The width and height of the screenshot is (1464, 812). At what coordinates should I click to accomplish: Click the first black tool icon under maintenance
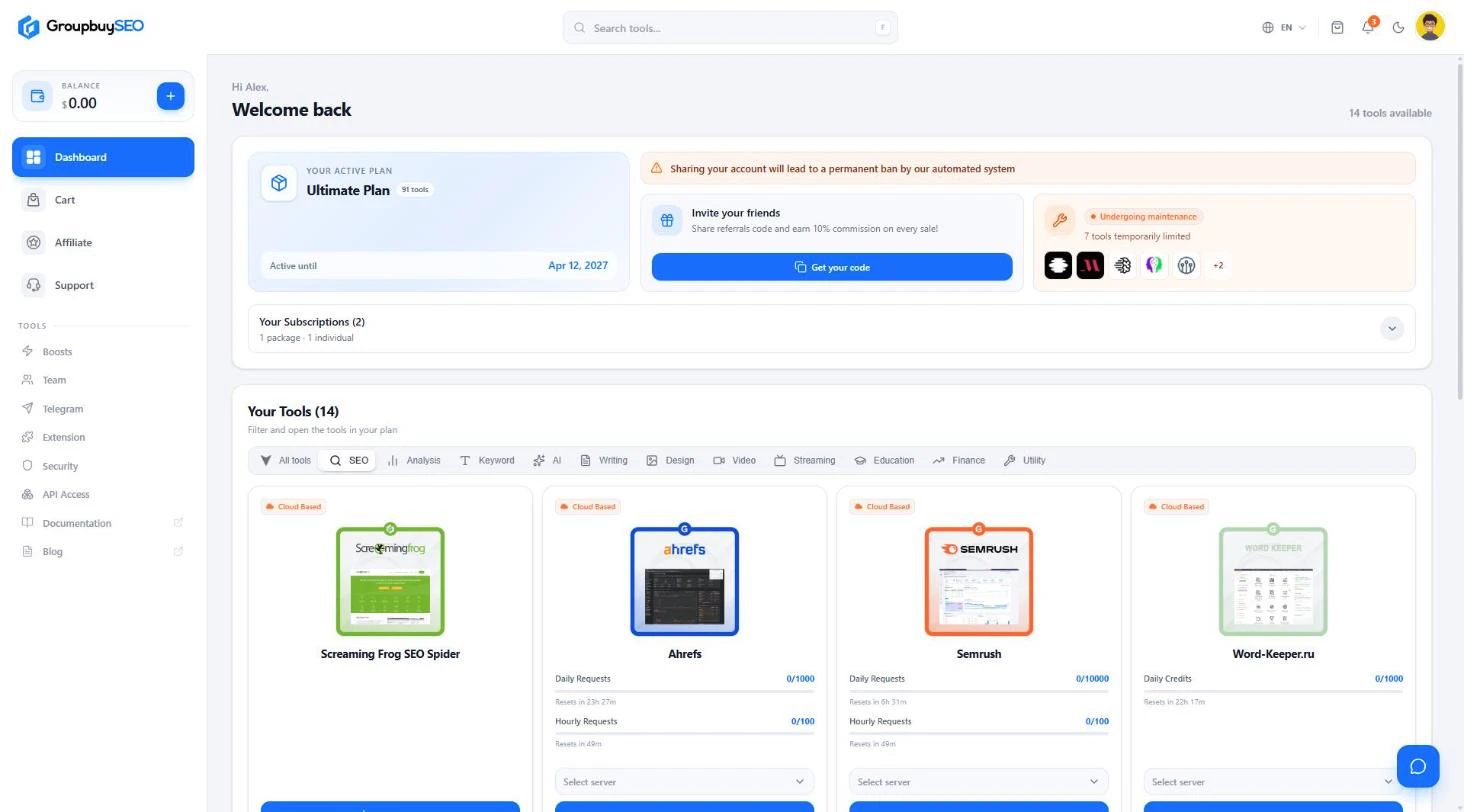[x=1058, y=265]
